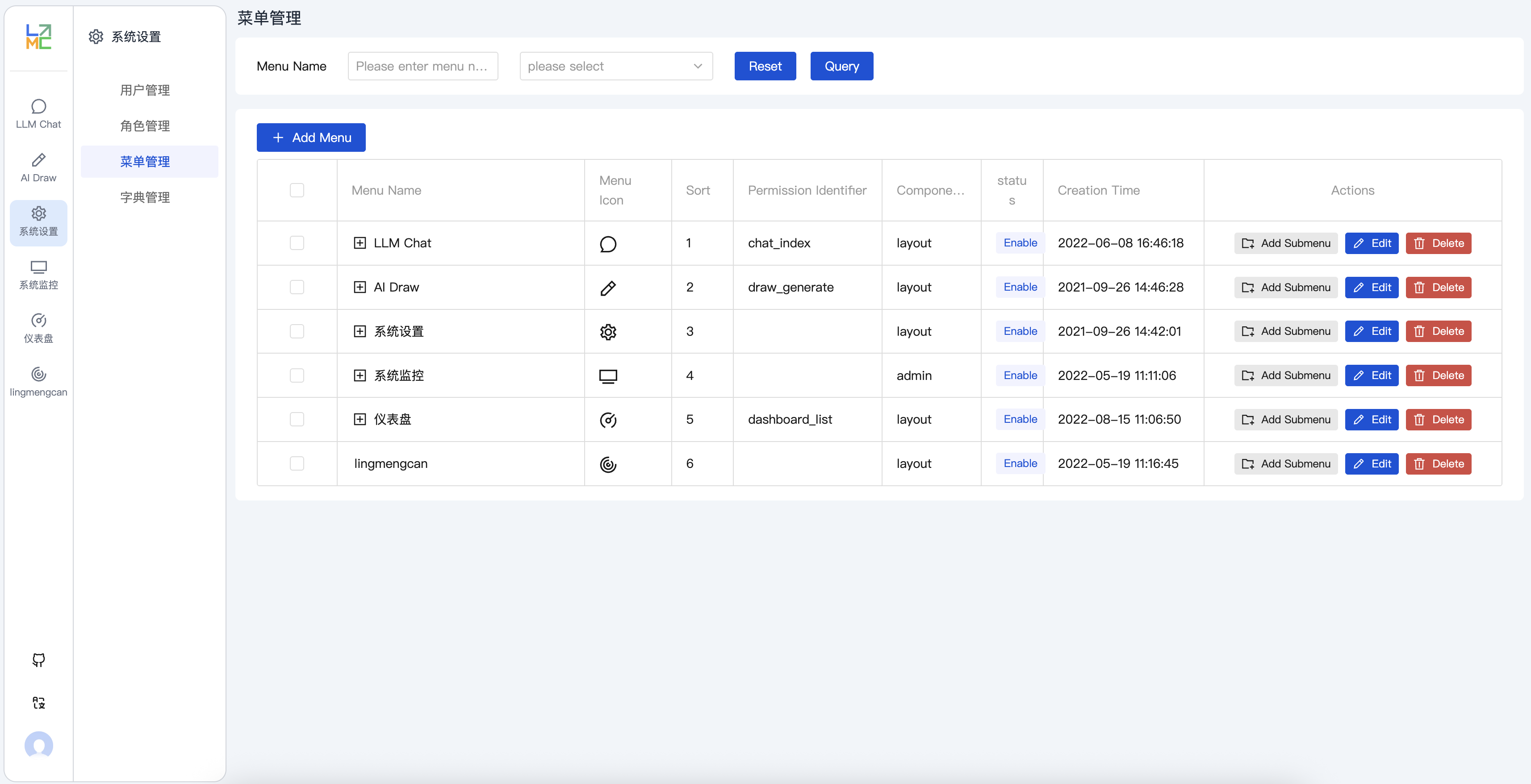Image resolution: width=1531 pixels, height=784 pixels.
Task: Open the 'please select' status dropdown
Action: [x=616, y=66]
